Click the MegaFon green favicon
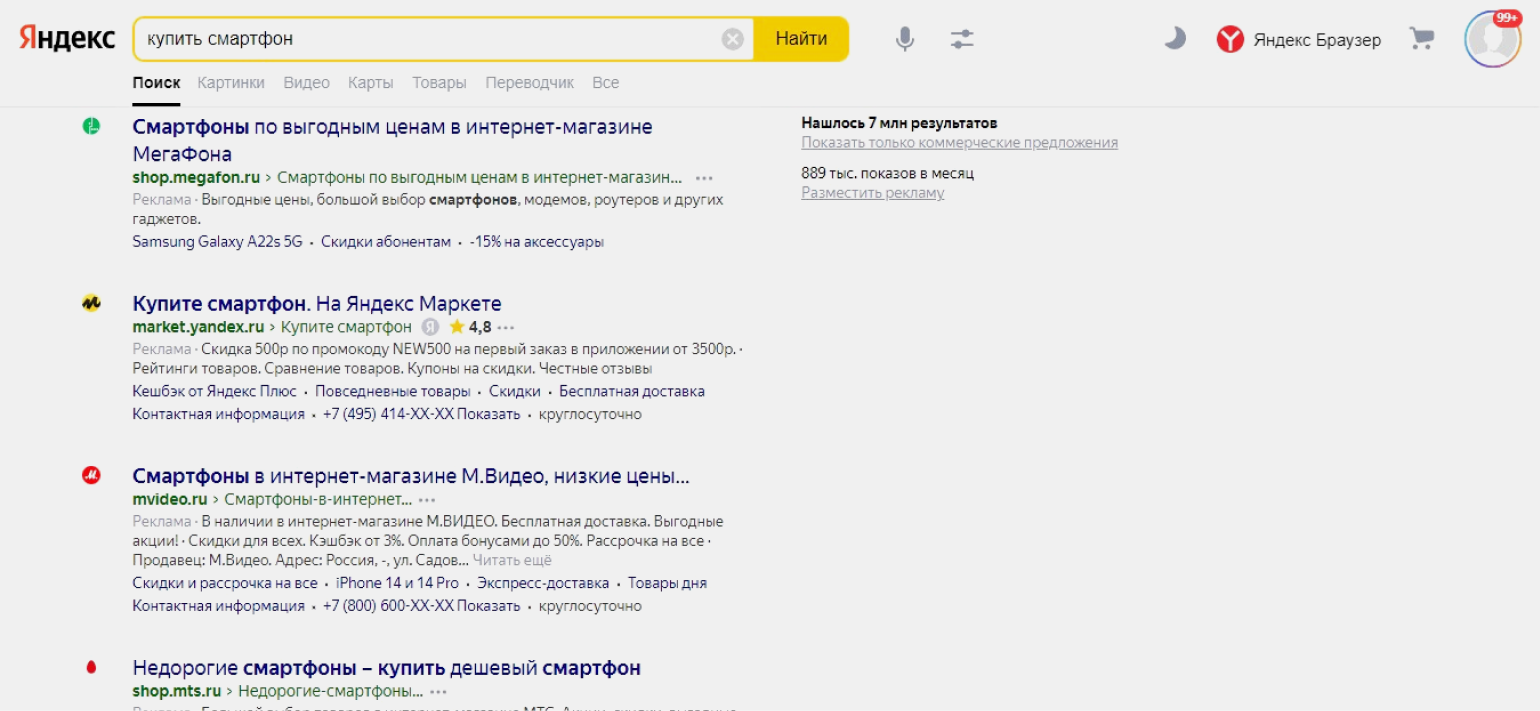This screenshot has width=1540, height=711. (x=91, y=126)
